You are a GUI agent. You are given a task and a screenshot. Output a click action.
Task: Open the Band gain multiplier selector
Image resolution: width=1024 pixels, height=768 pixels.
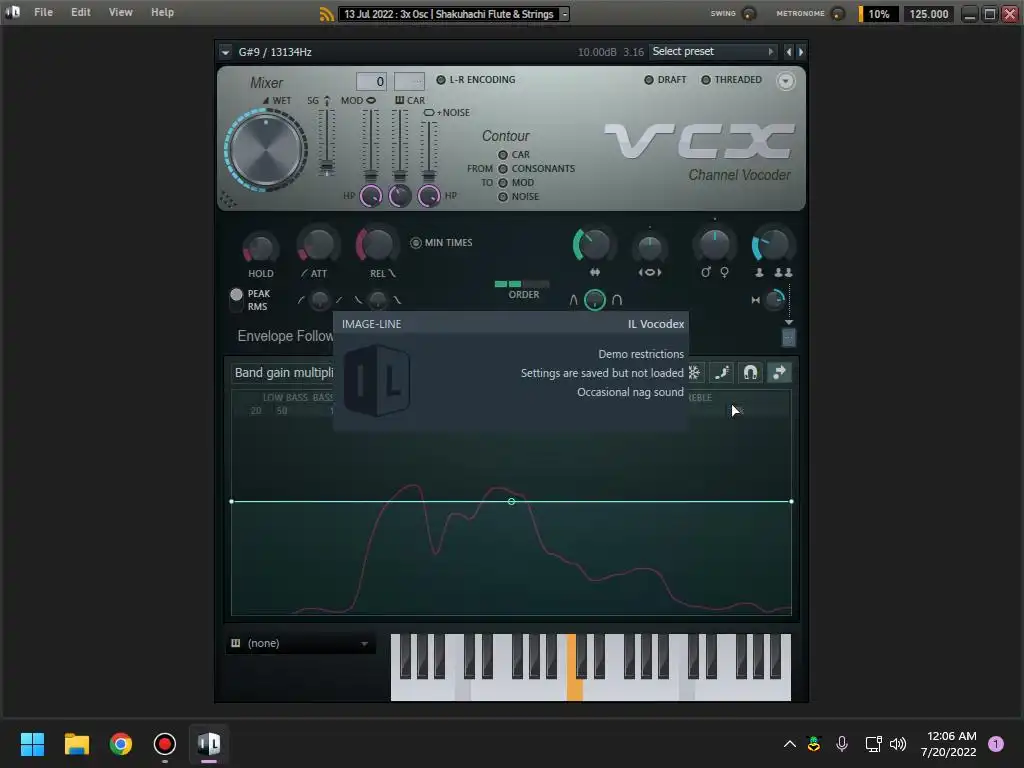pos(283,372)
